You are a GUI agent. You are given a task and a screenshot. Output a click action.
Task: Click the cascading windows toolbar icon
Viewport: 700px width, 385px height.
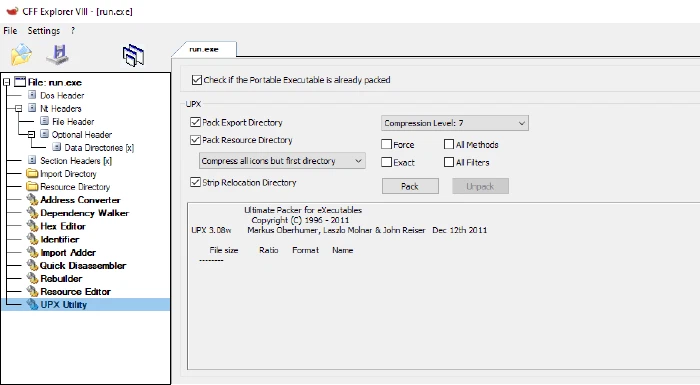point(133,55)
